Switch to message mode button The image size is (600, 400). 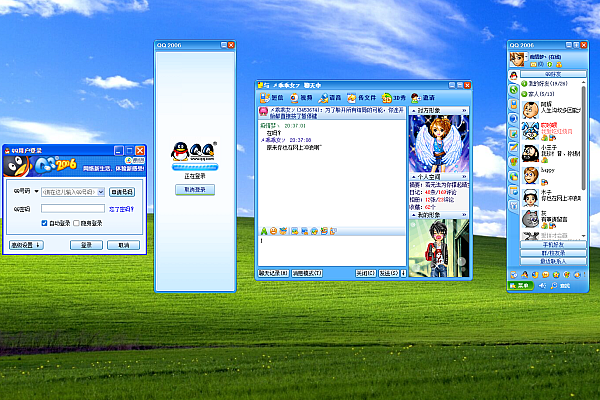[x=307, y=273]
